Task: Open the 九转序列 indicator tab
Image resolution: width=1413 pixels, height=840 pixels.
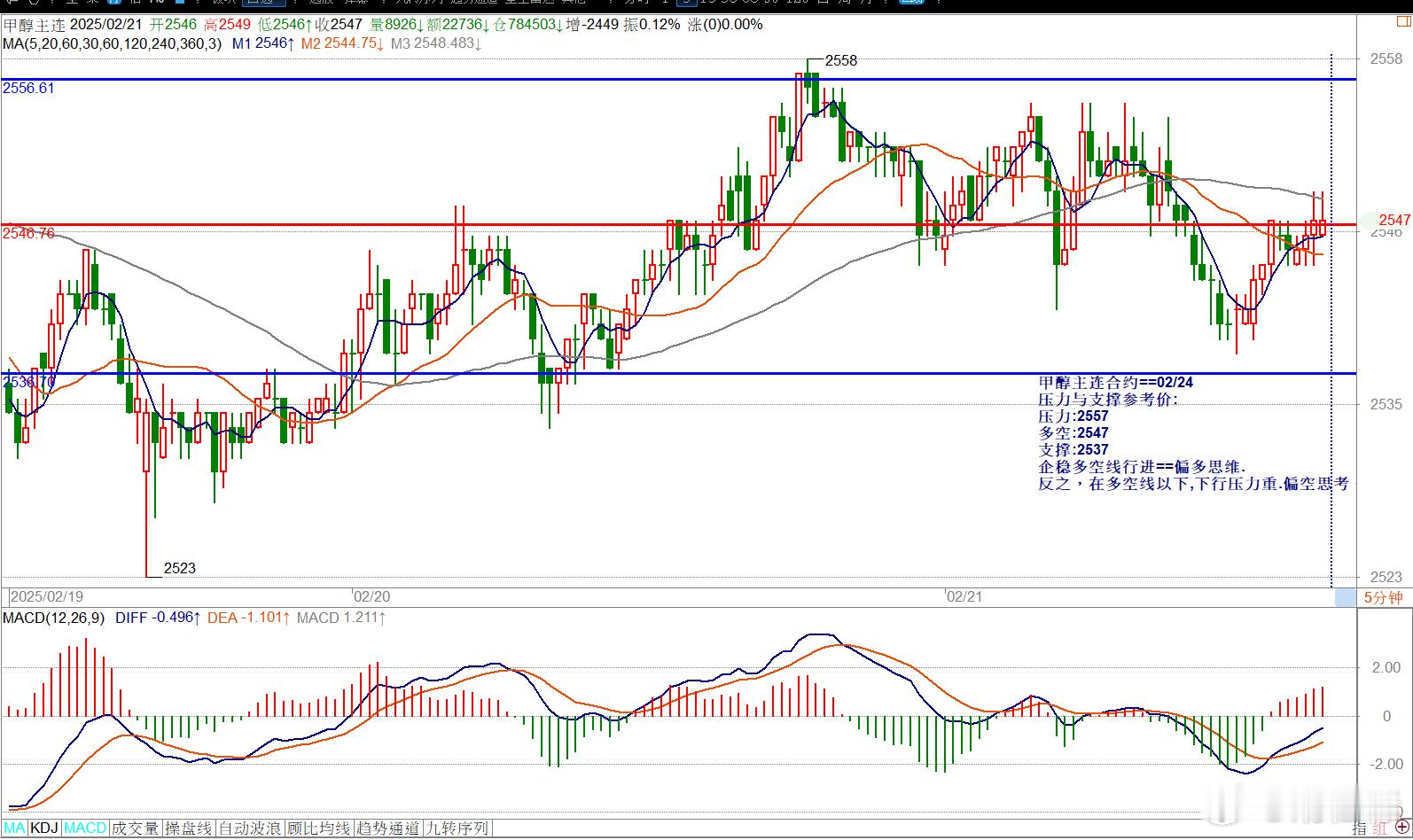Action: point(457,828)
